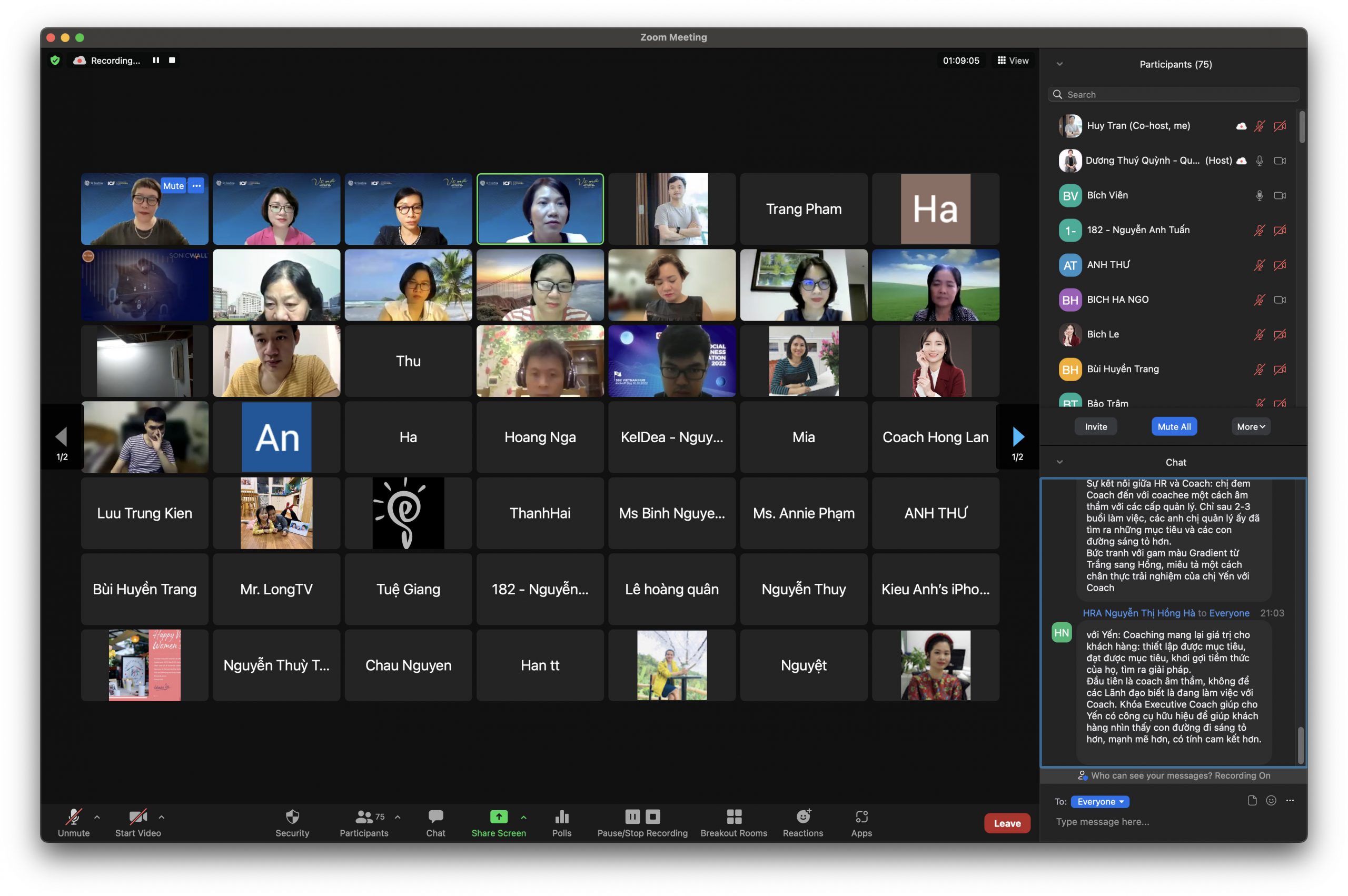Image resolution: width=1348 pixels, height=896 pixels.
Task: Open the ellipsis menu on first video tile
Action: [196, 186]
